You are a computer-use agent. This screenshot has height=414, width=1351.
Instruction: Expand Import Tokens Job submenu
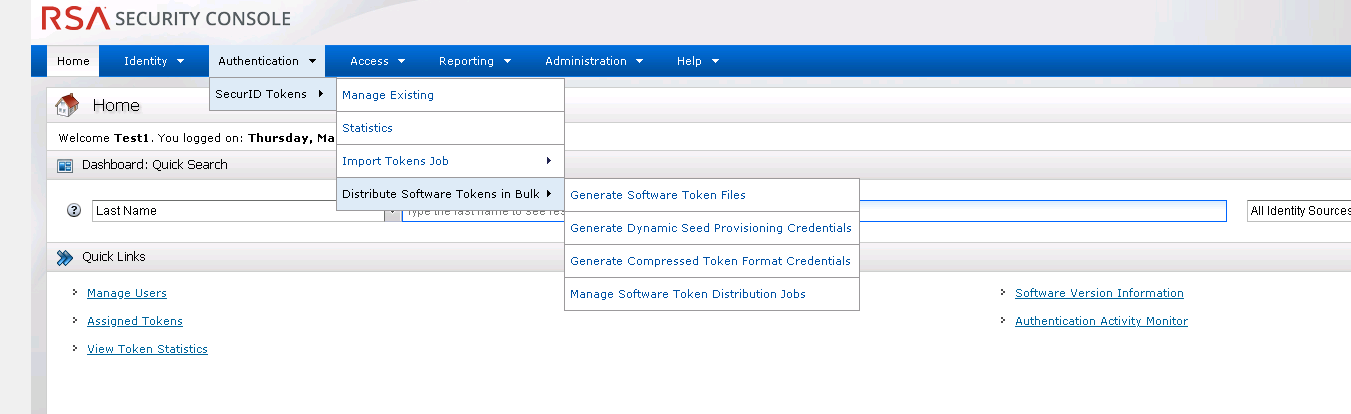(447, 161)
